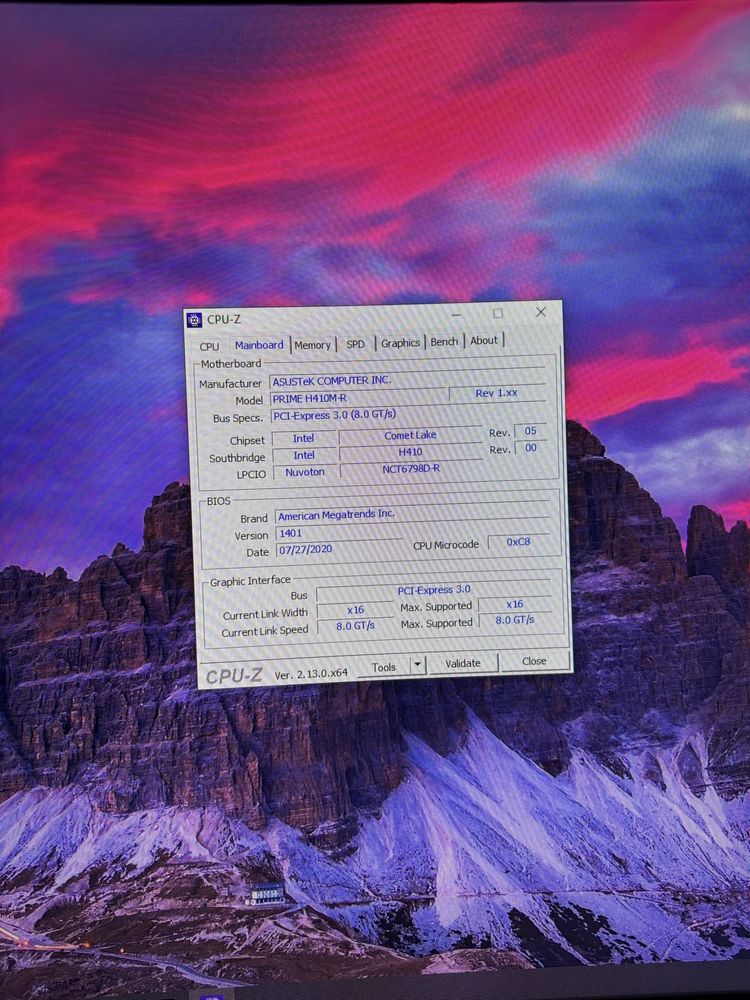Click the maximize button of CPU-Z
Viewport: 750px width, 1000px height.
pos(497,313)
